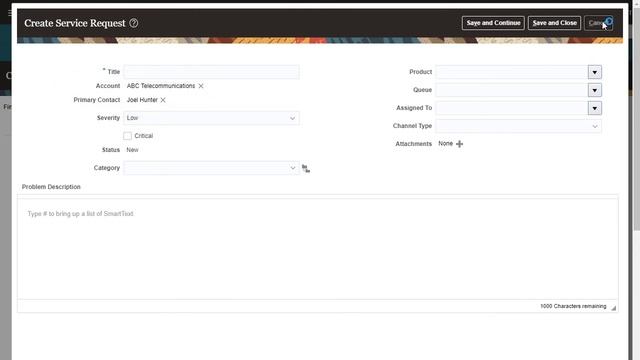Focus the Title input field
The image size is (640, 360).
211,72
